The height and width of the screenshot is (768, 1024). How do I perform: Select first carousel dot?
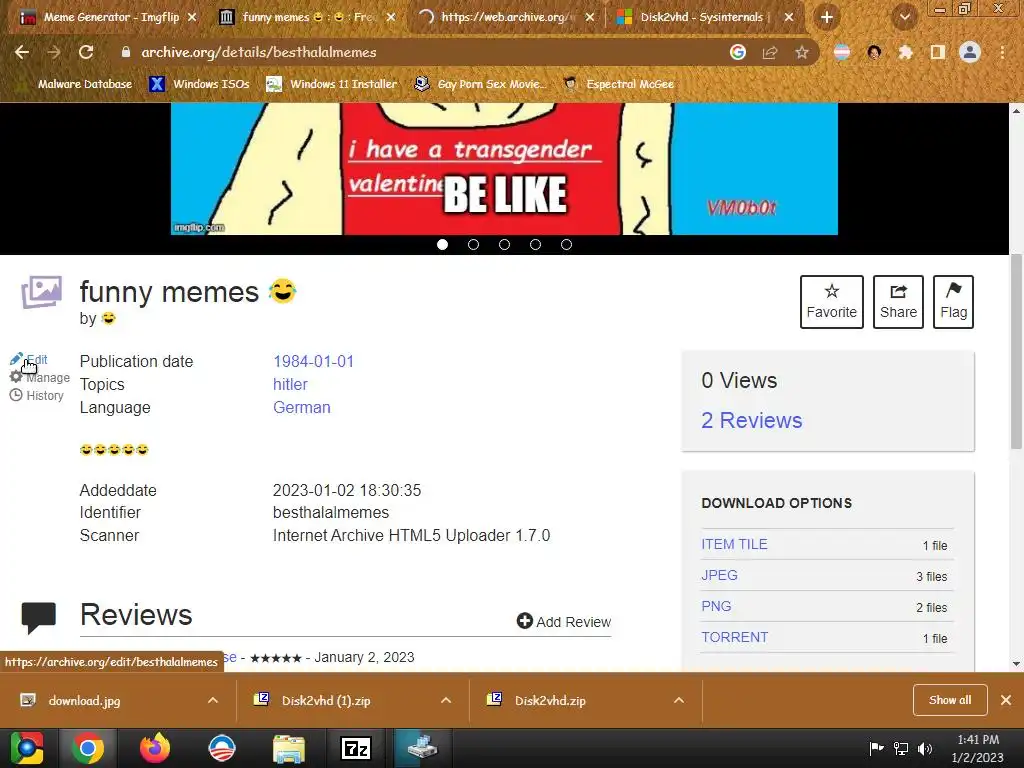point(443,244)
